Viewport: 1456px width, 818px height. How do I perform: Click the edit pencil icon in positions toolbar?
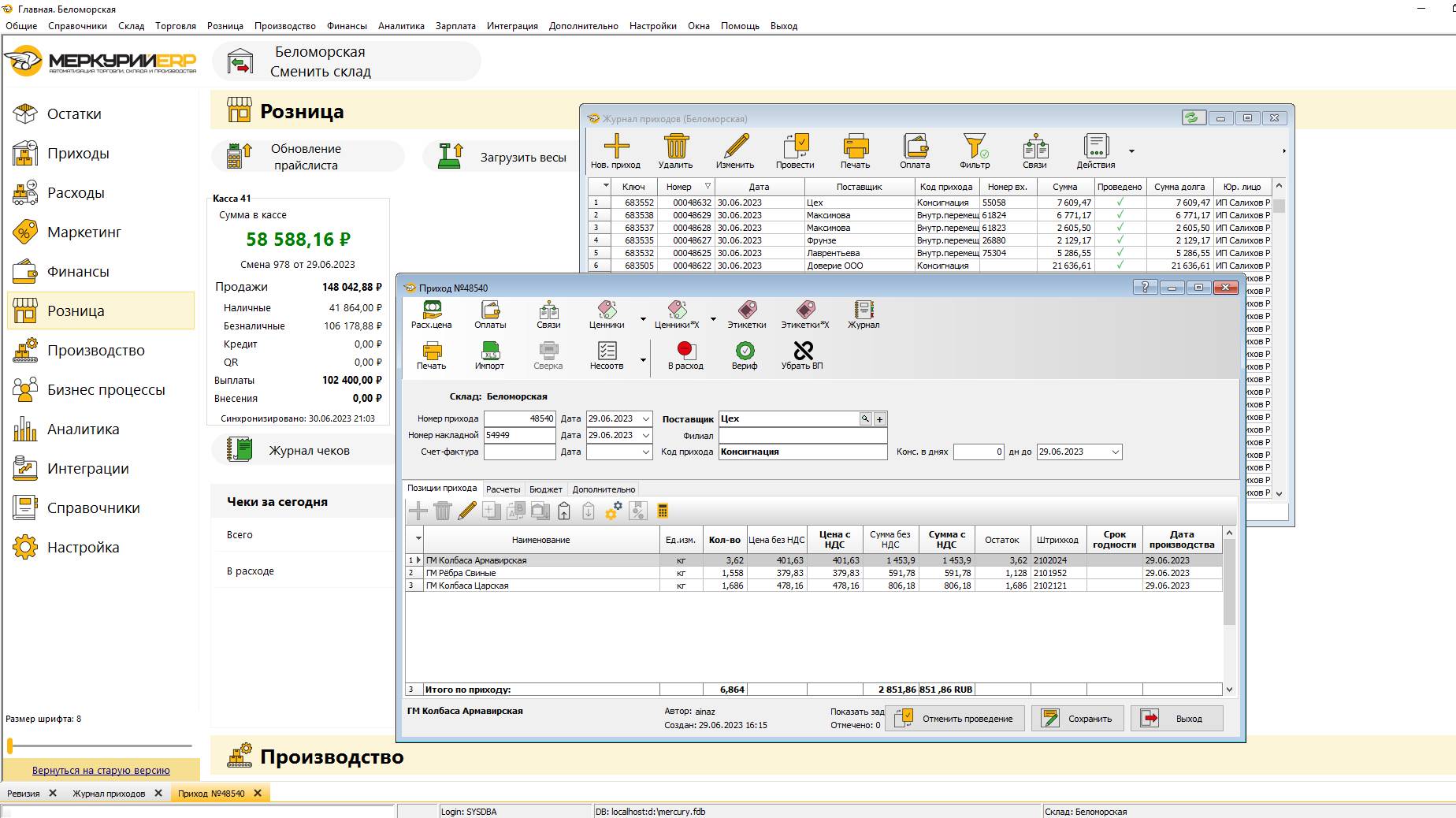(x=467, y=511)
